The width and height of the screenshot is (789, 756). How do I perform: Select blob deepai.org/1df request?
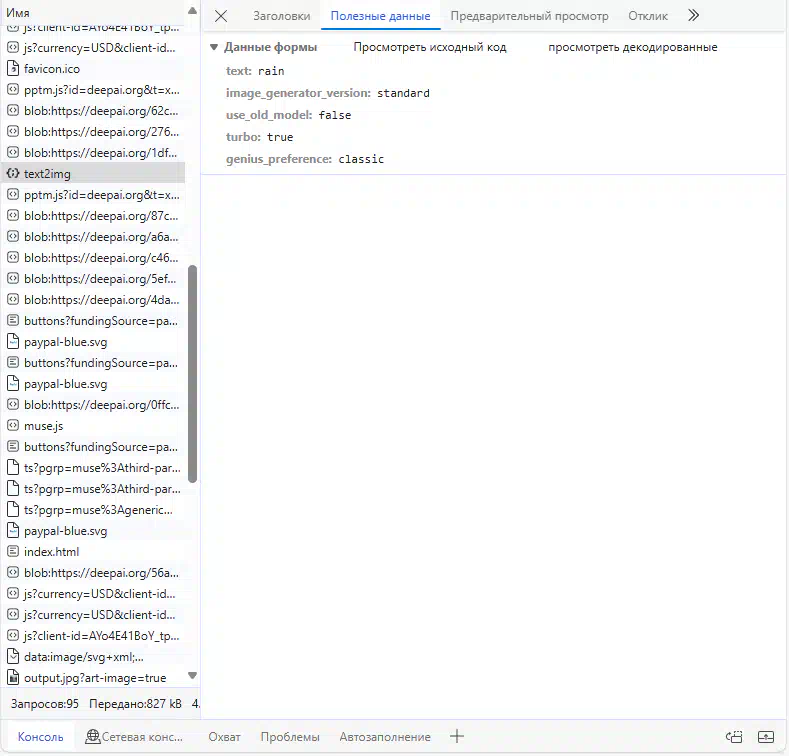tap(94, 153)
